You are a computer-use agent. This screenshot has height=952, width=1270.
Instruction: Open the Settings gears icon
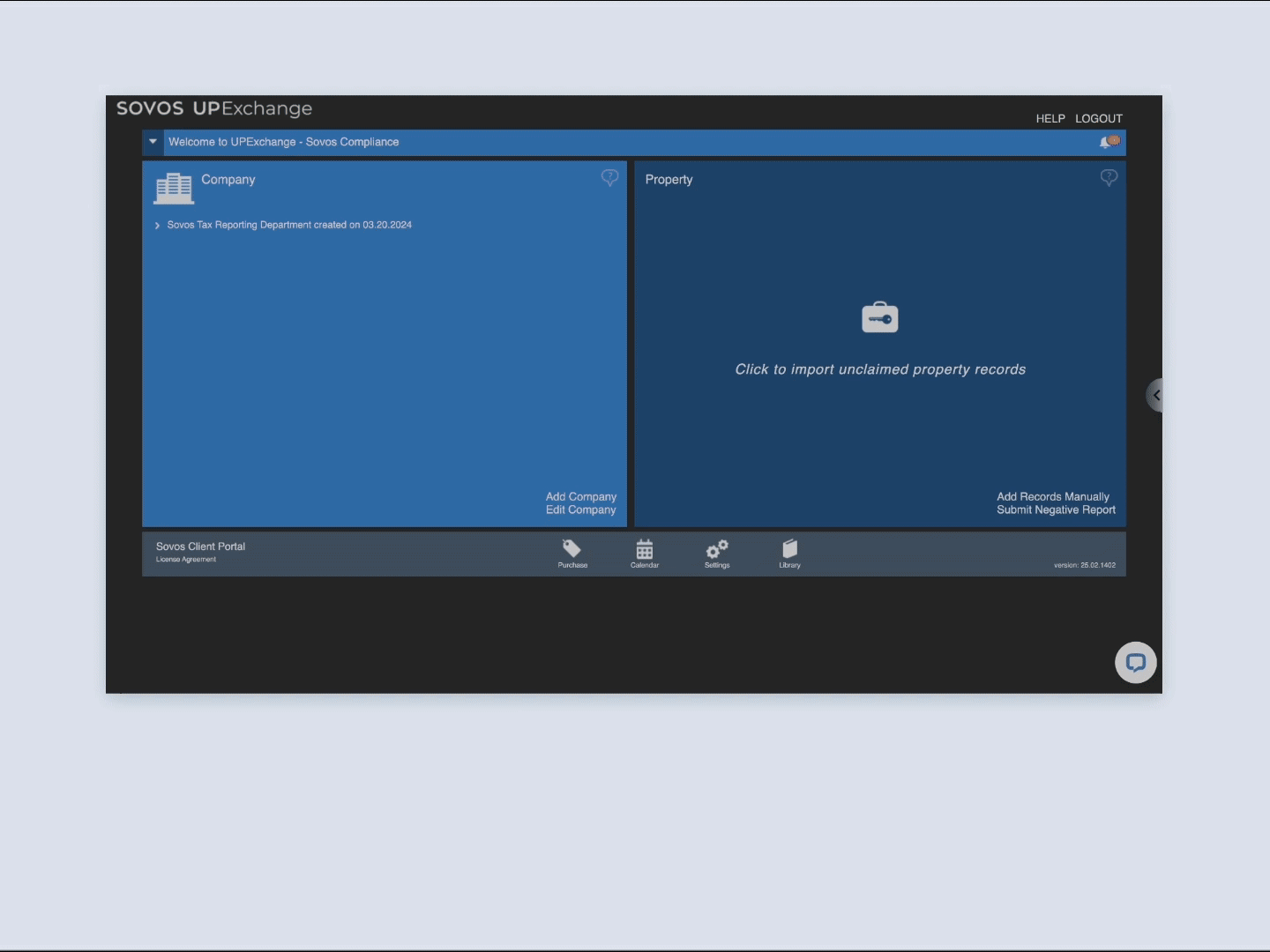pyautogui.click(x=717, y=549)
